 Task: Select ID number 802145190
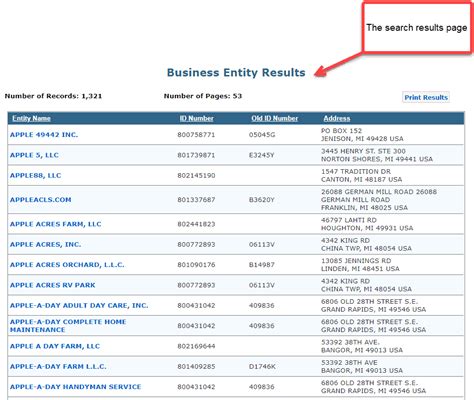196,175
